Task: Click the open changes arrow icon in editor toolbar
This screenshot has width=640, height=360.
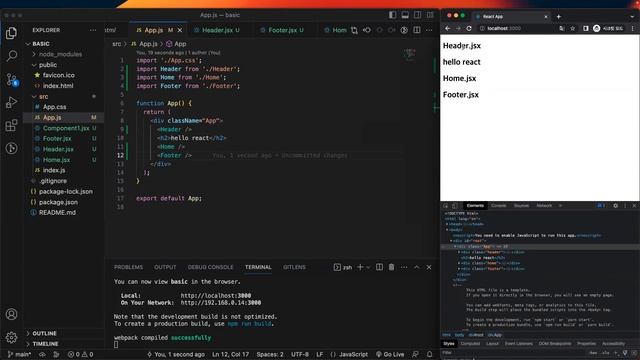Action: [x=367, y=30]
